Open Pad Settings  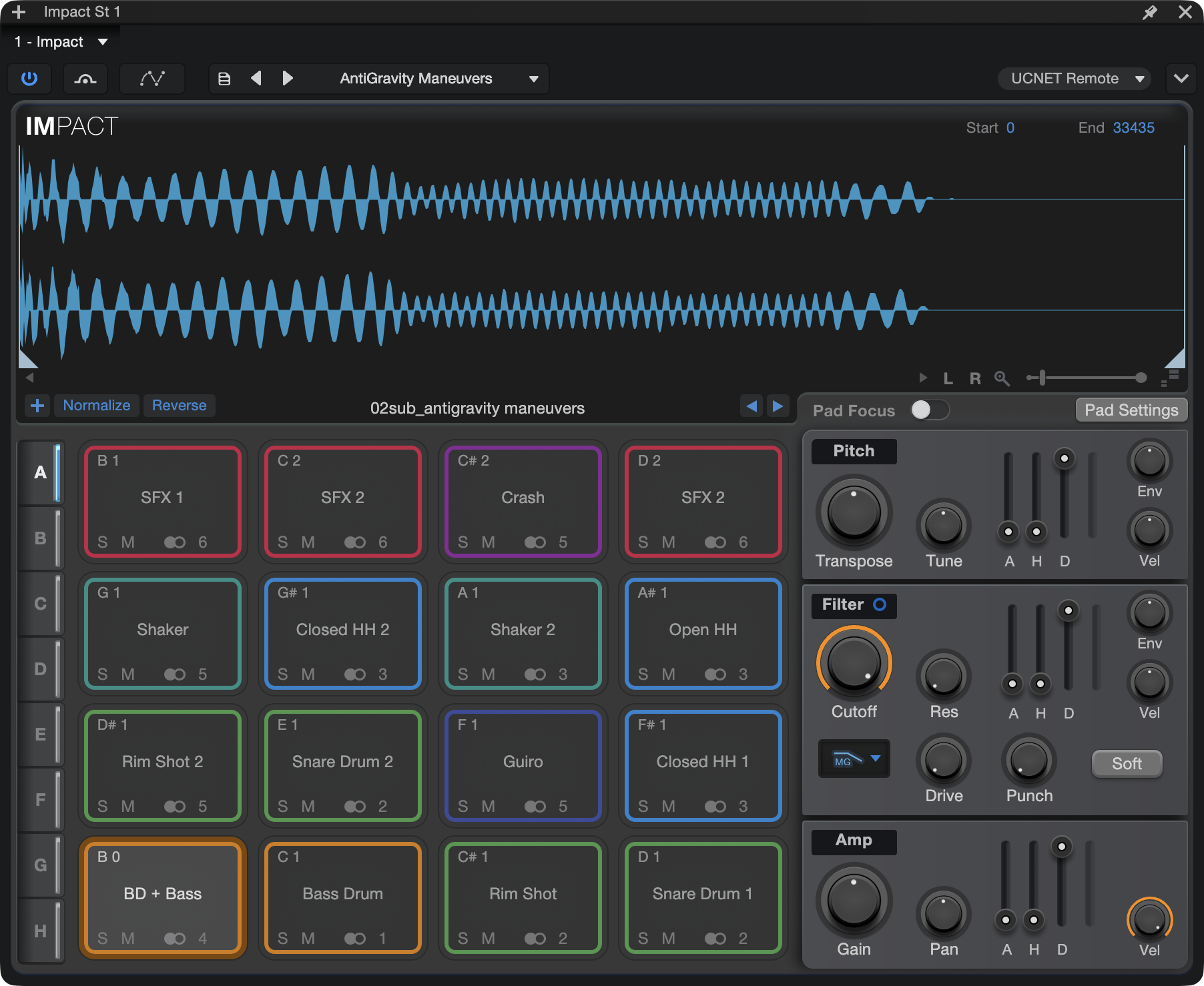(x=1131, y=410)
